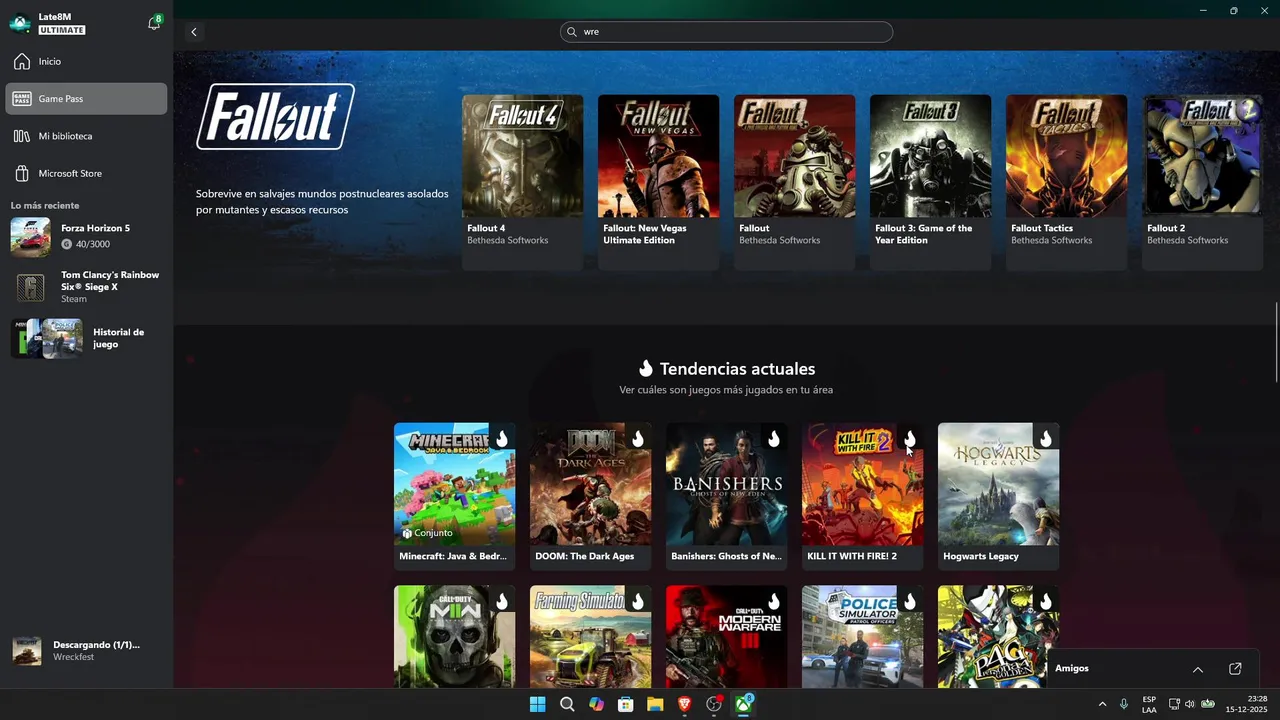Open Call of Duty Modern Warfare III card
This screenshot has width=1280, height=720.
726,637
